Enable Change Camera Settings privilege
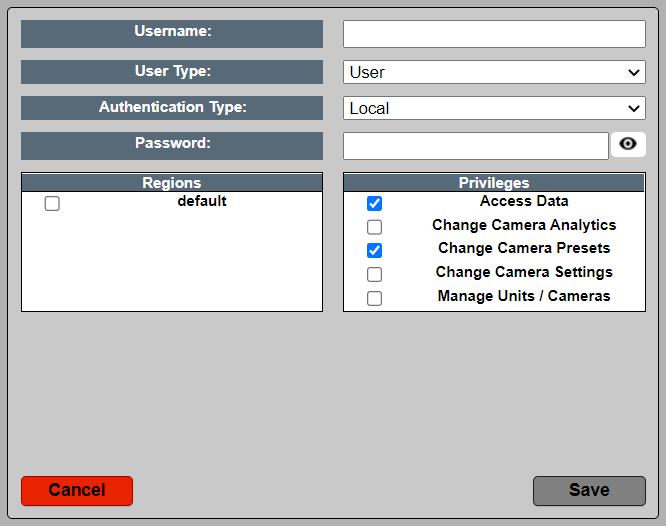Viewport: 666px width, 526px height. 374,274
